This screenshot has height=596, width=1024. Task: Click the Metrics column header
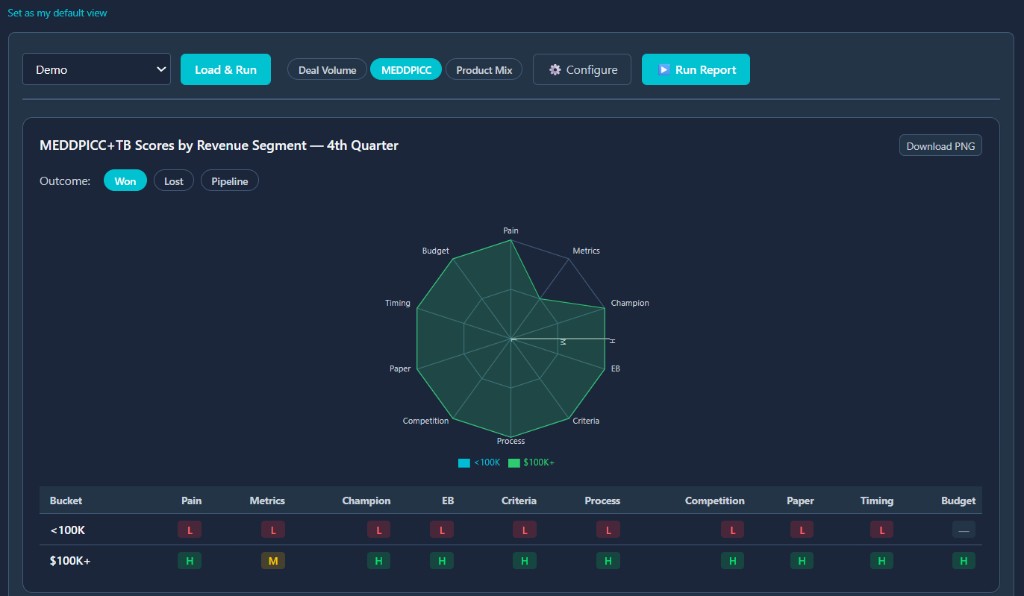[267, 501]
